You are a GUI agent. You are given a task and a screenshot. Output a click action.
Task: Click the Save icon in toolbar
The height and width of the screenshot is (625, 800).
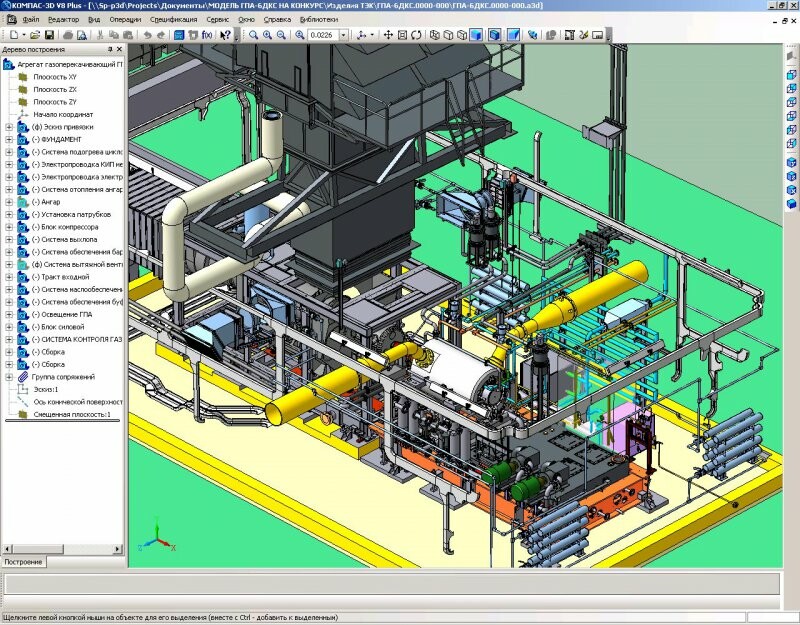49,35
